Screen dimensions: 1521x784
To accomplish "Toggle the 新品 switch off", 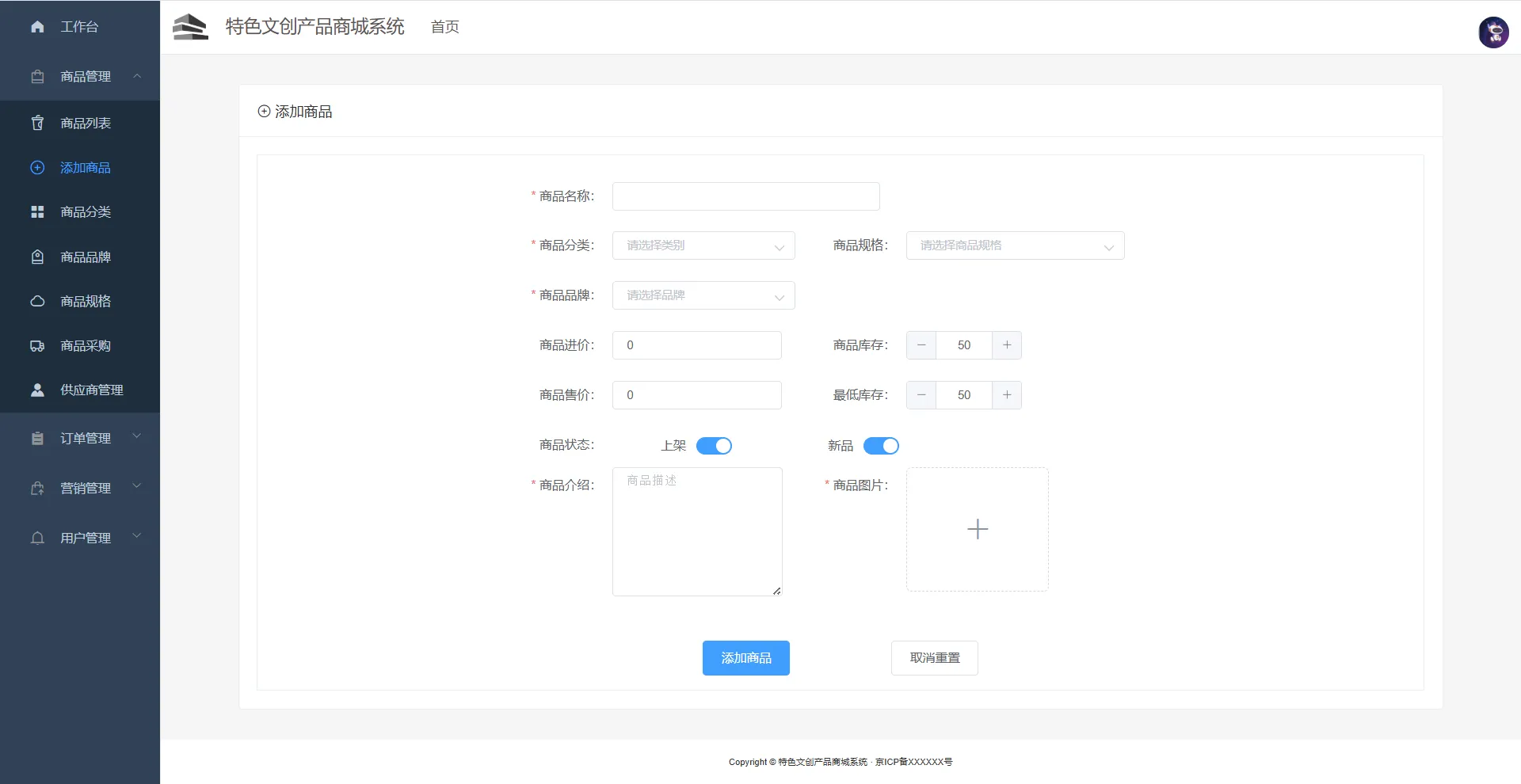I will click(x=881, y=446).
